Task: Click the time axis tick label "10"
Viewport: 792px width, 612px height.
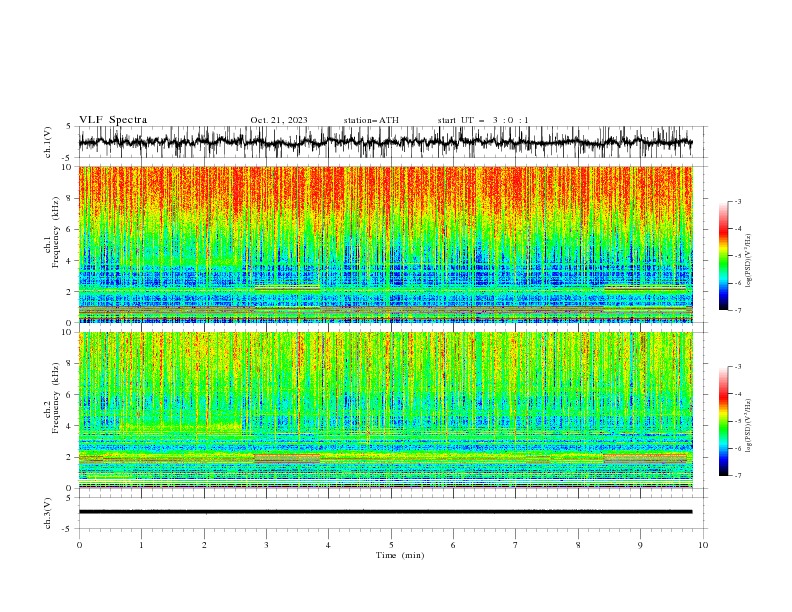Action: coord(703,545)
